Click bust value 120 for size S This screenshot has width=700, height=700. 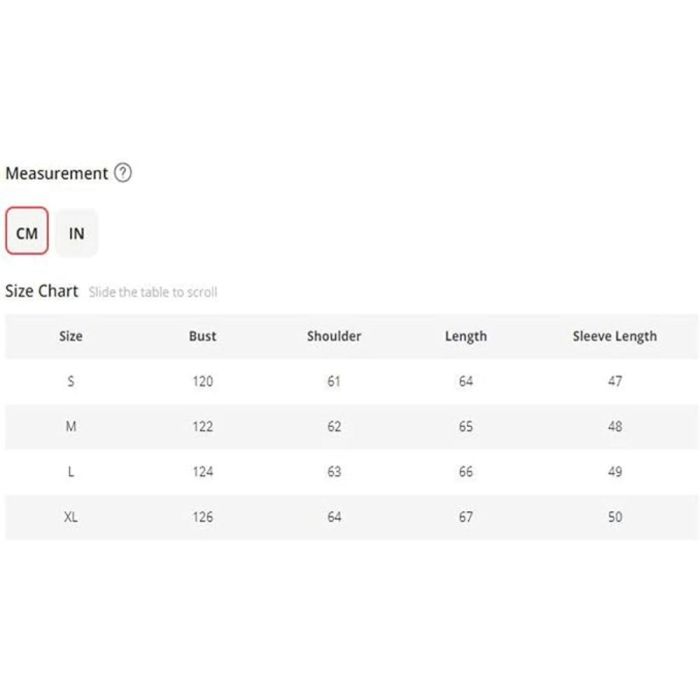203,381
